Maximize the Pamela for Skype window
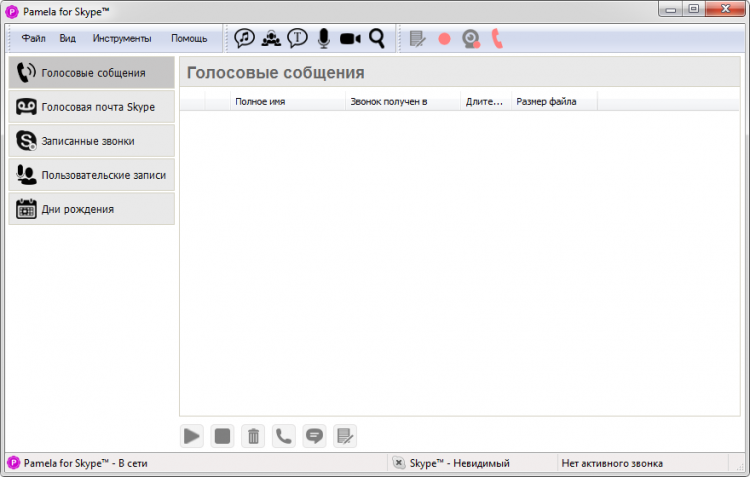The height and width of the screenshot is (477, 750). tap(694, 9)
